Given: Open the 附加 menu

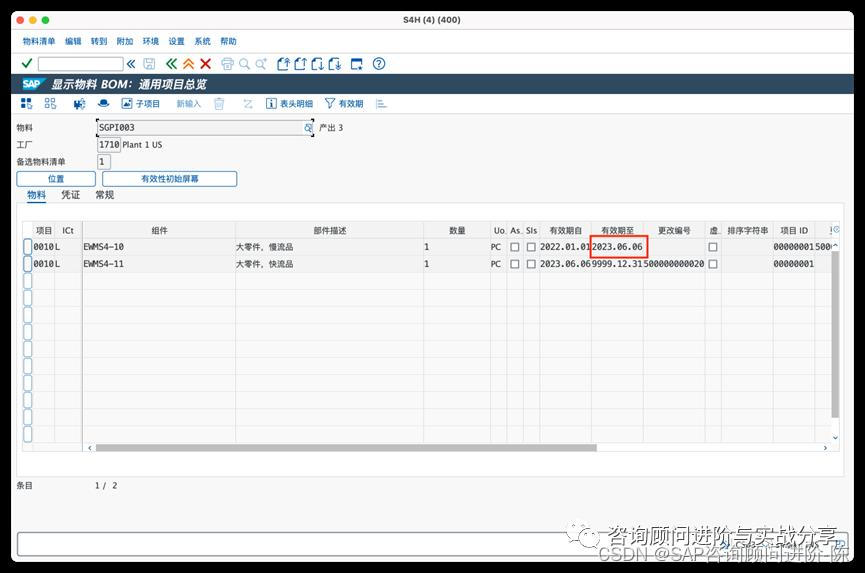Looking at the screenshot, I should (125, 41).
